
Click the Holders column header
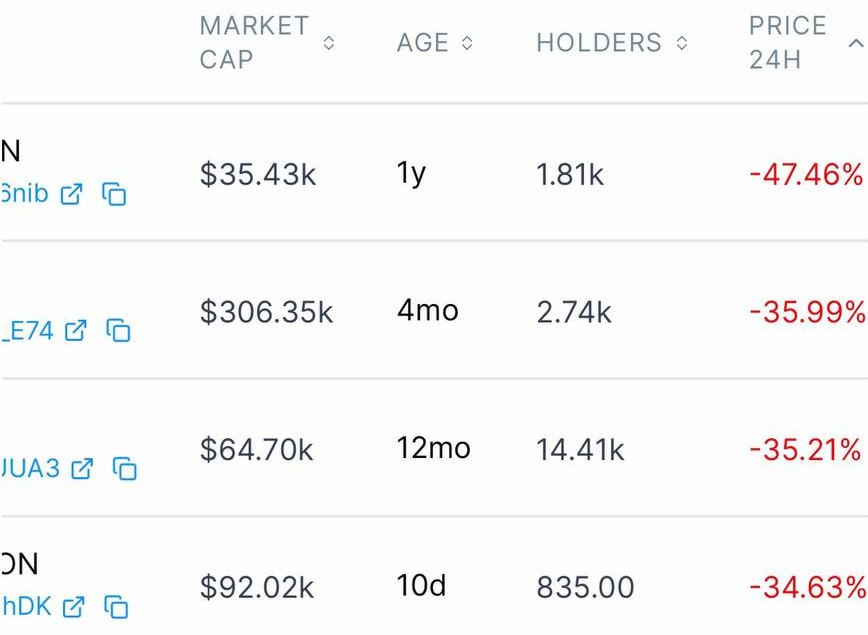coord(599,43)
